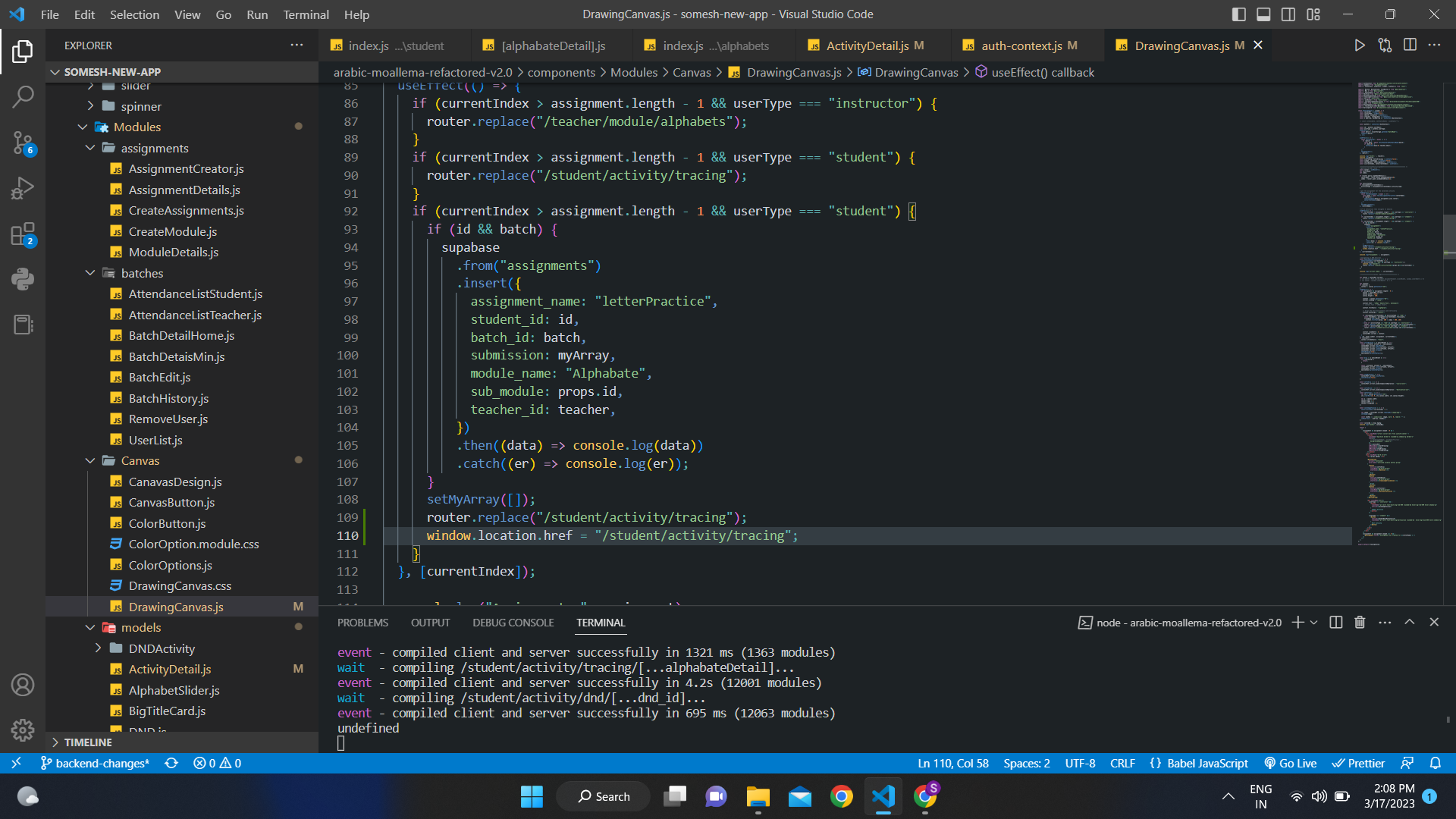Open Source Control view showing 6 changes

(22, 143)
